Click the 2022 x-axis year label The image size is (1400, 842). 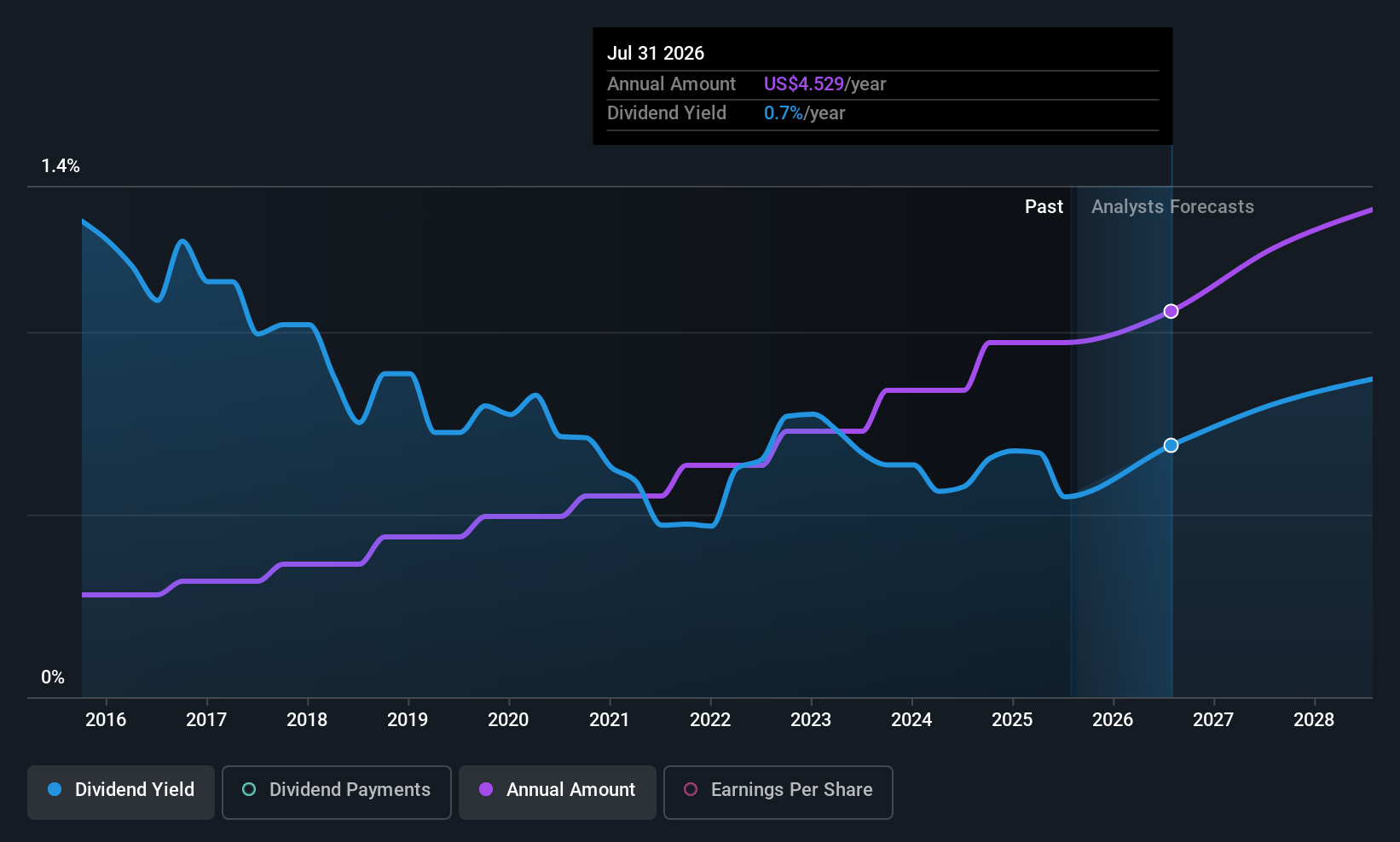coord(710,720)
